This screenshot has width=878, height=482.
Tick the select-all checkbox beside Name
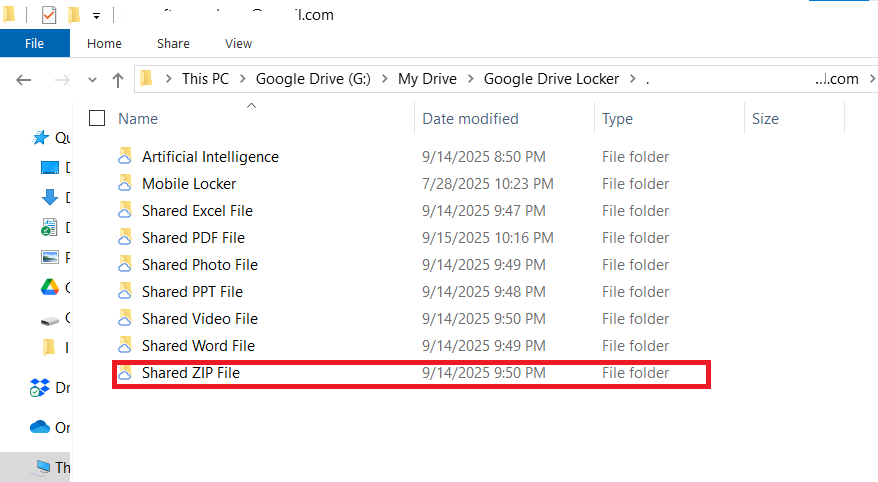(x=97, y=118)
